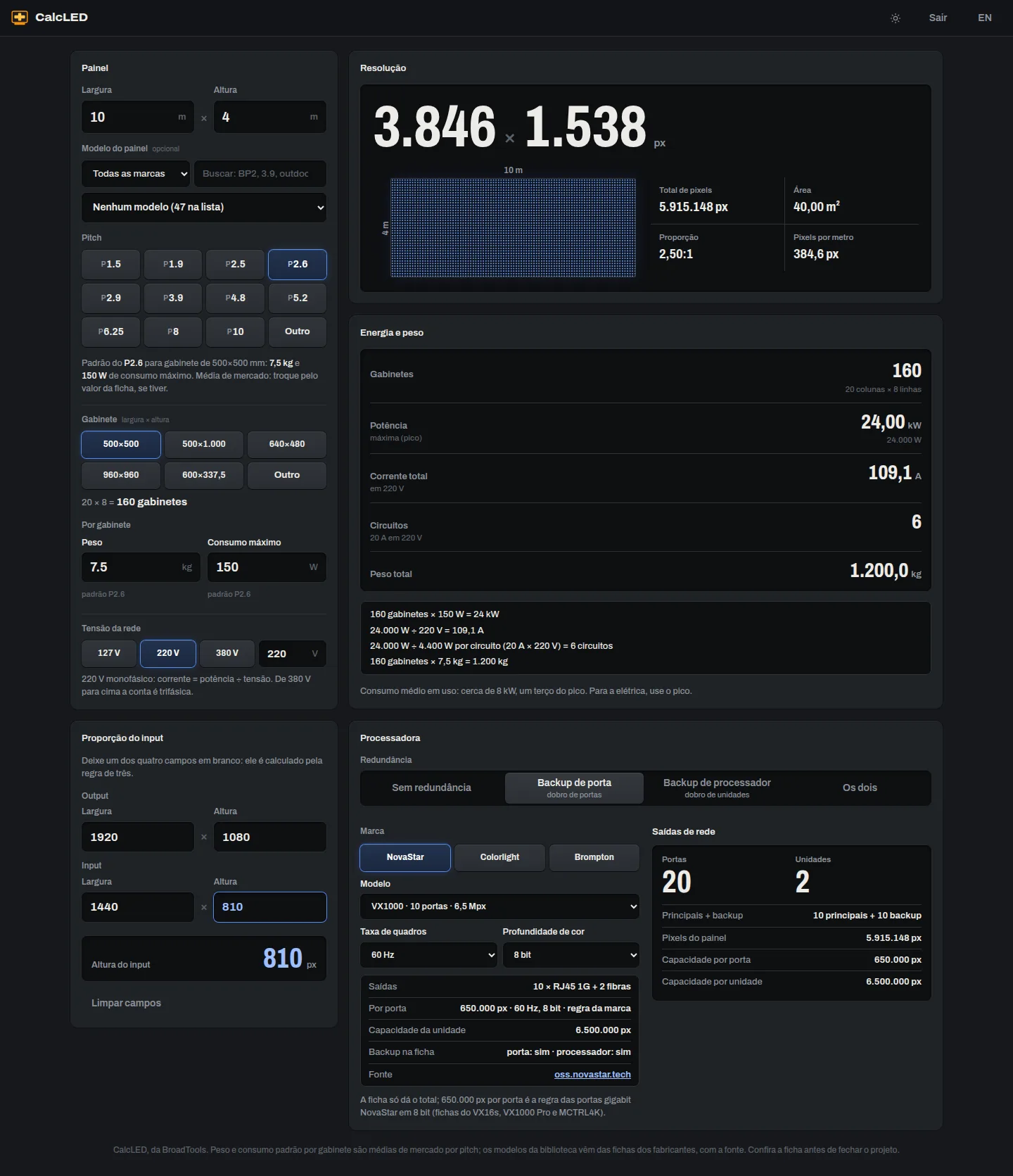Select the P2.6 pitch option

coord(298,265)
